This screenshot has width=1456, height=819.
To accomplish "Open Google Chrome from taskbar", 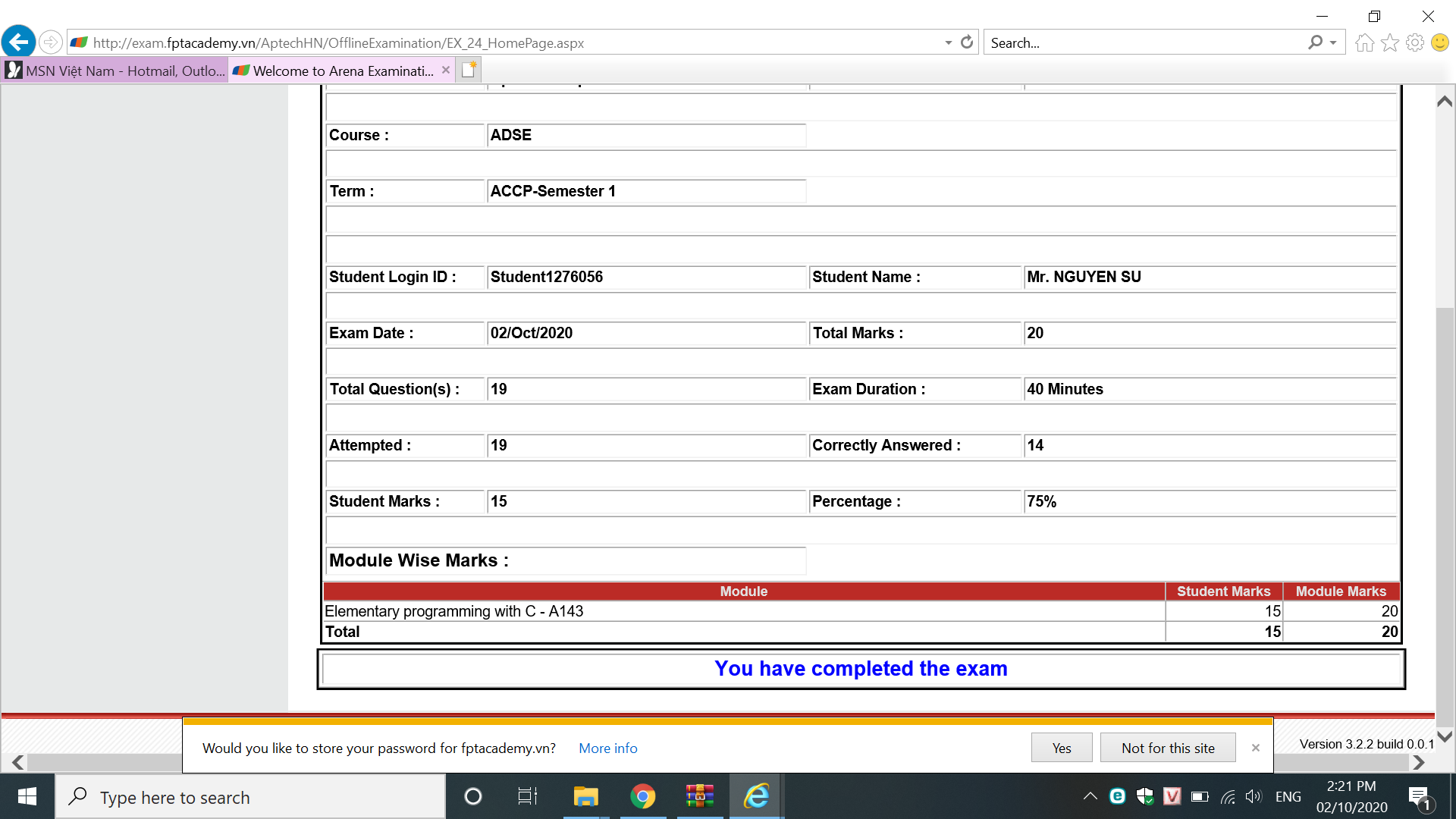I will 642,796.
